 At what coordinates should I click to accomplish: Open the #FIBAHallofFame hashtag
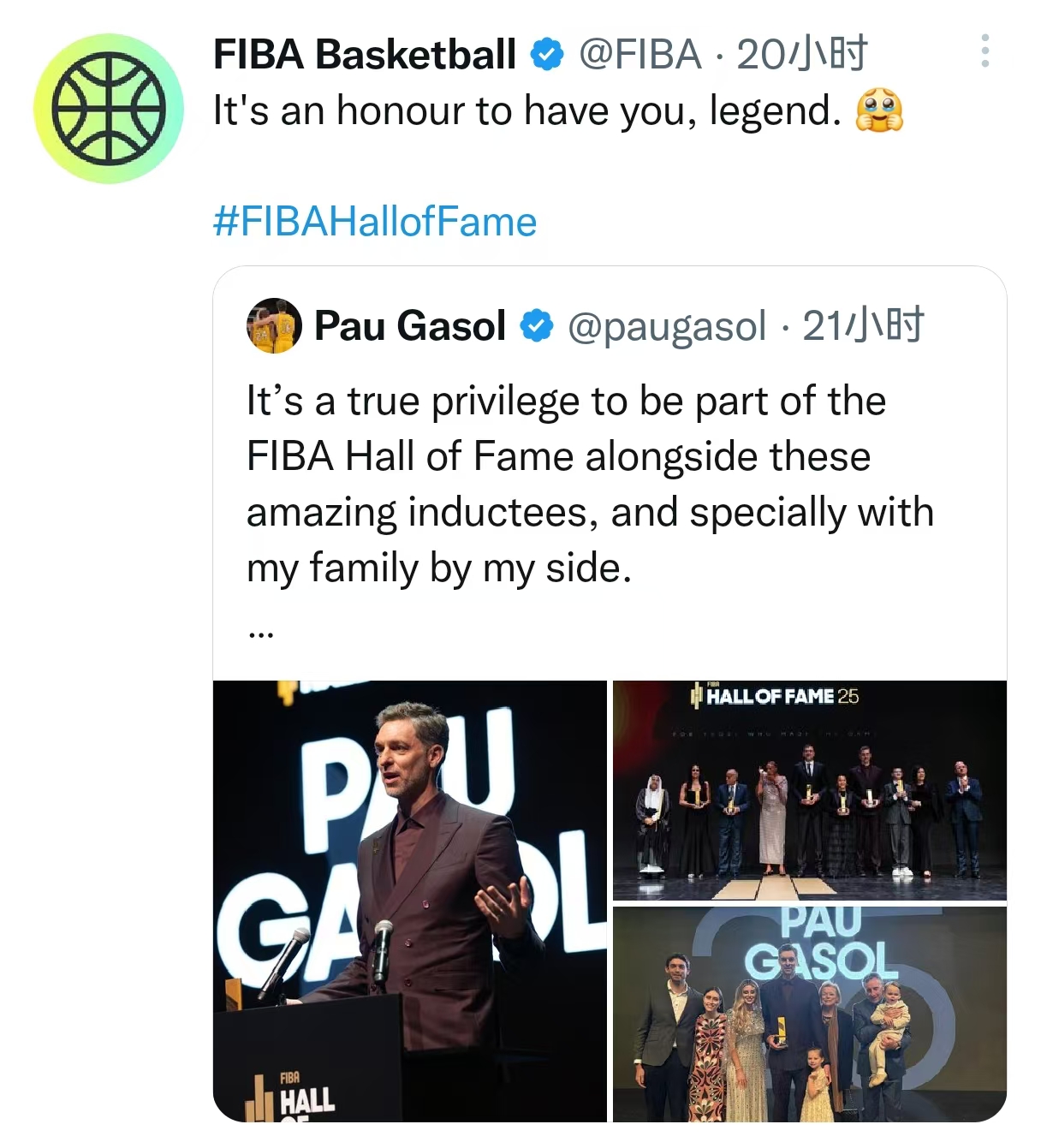tap(374, 222)
